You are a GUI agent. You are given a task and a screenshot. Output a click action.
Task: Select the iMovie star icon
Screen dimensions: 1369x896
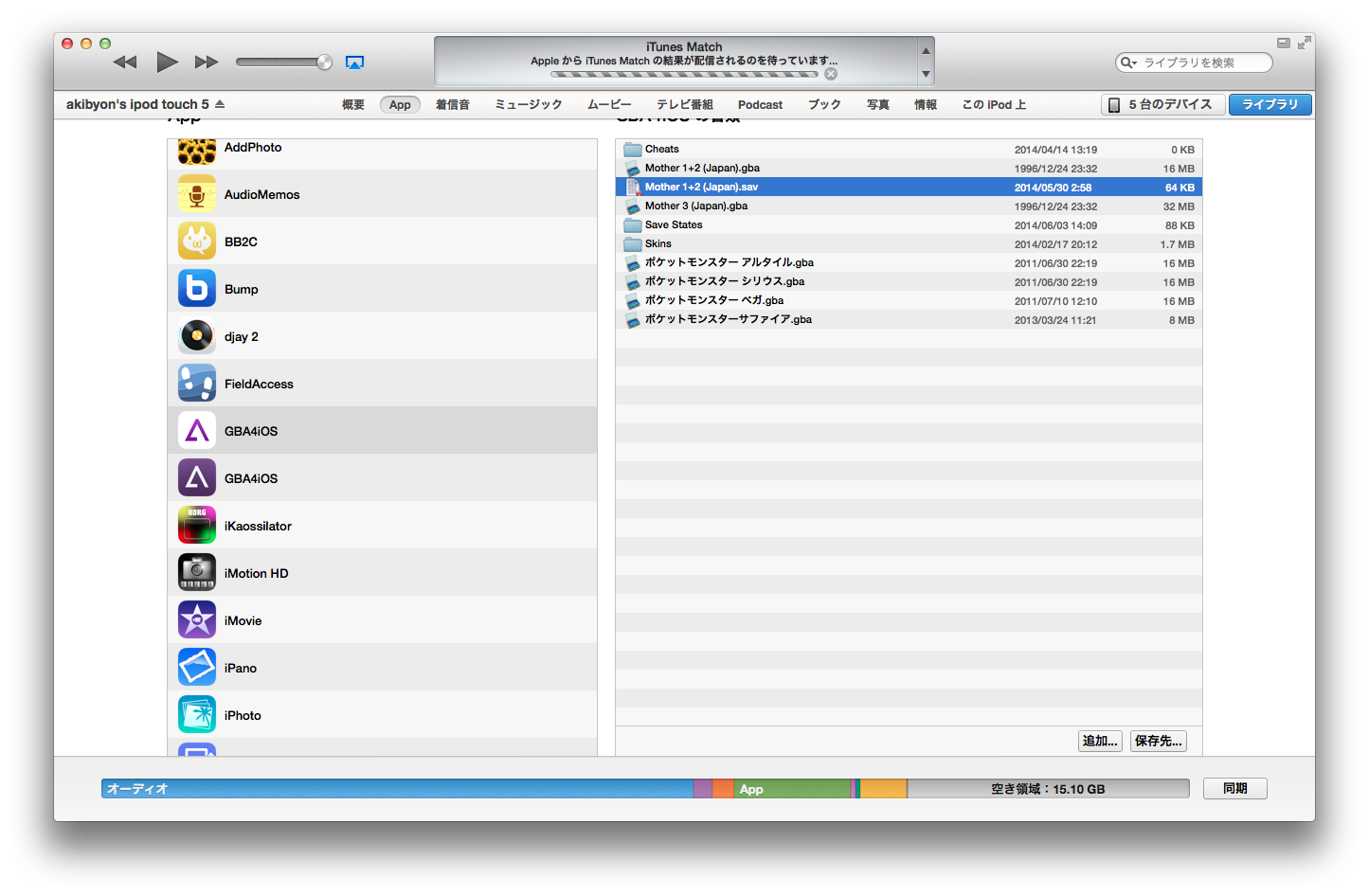click(197, 620)
